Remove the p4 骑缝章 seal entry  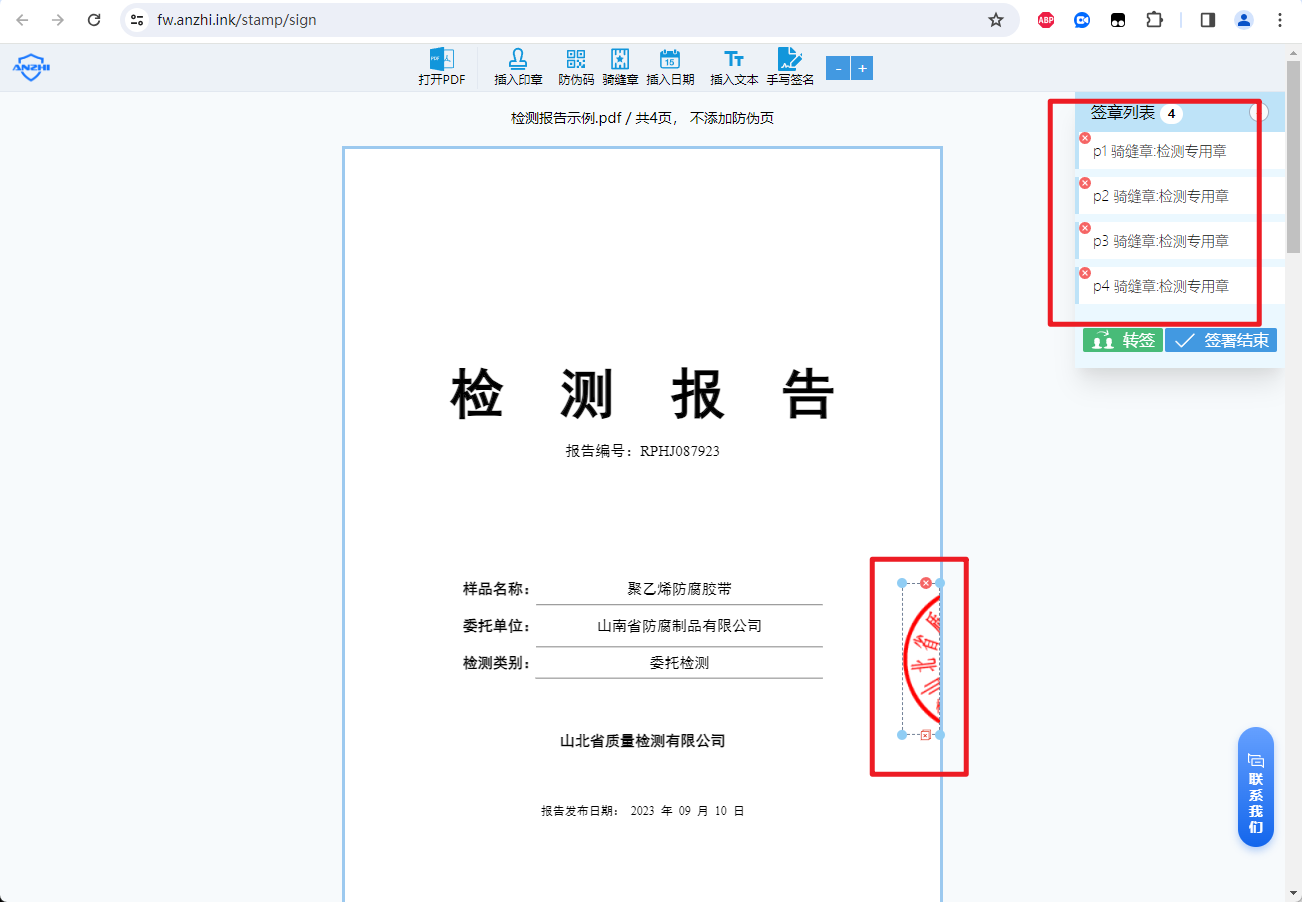[1084, 272]
